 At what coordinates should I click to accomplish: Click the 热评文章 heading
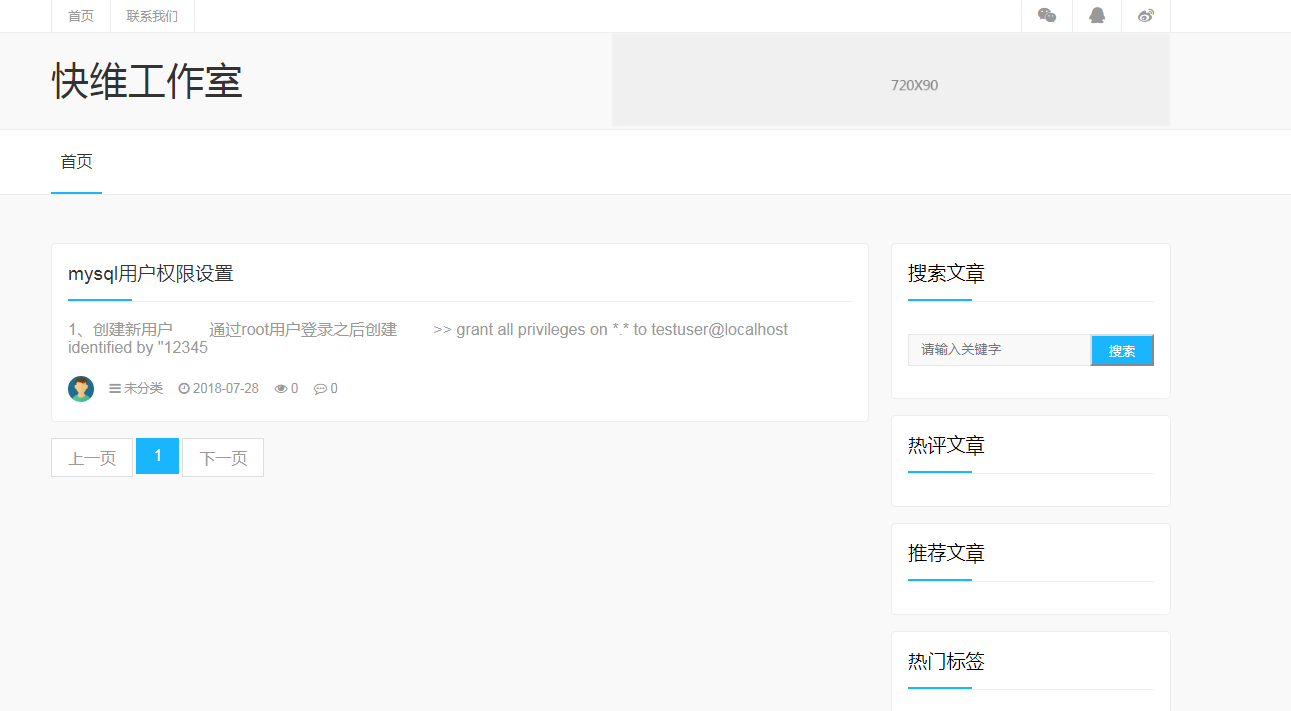pyautogui.click(x=946, y=445)
